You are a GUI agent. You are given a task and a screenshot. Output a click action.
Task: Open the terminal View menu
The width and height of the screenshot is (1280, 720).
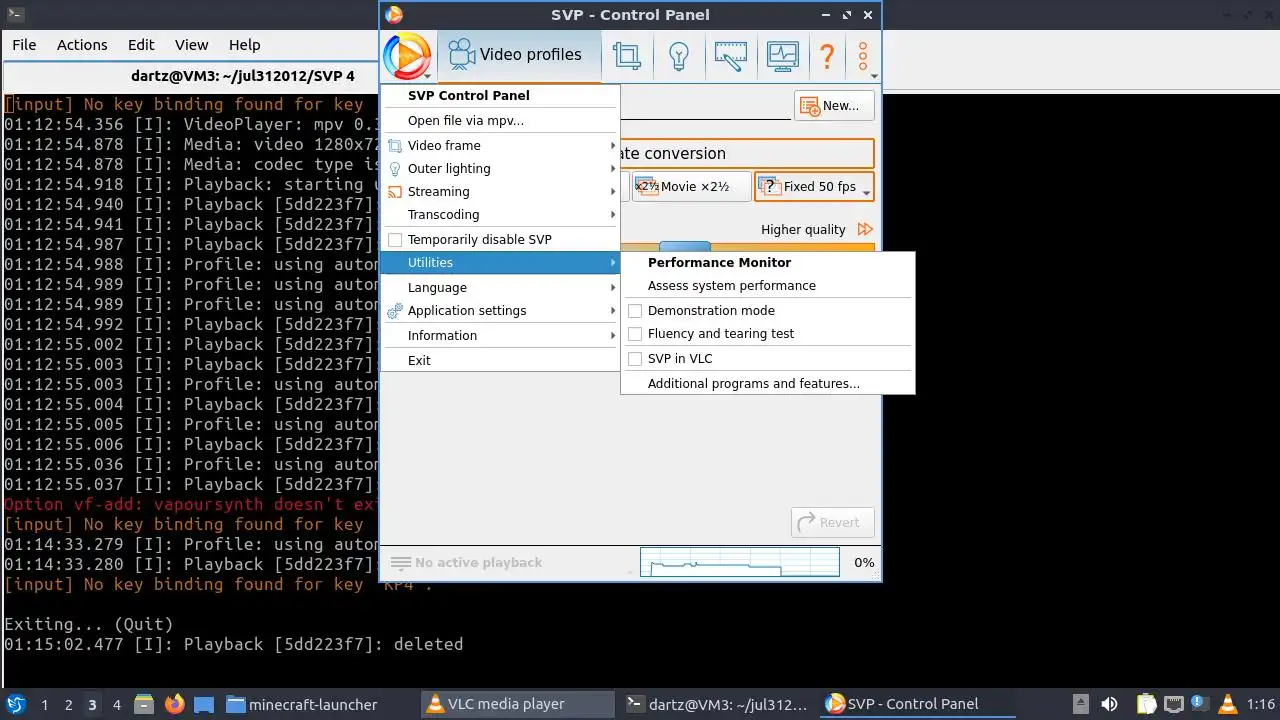[191, 45]
